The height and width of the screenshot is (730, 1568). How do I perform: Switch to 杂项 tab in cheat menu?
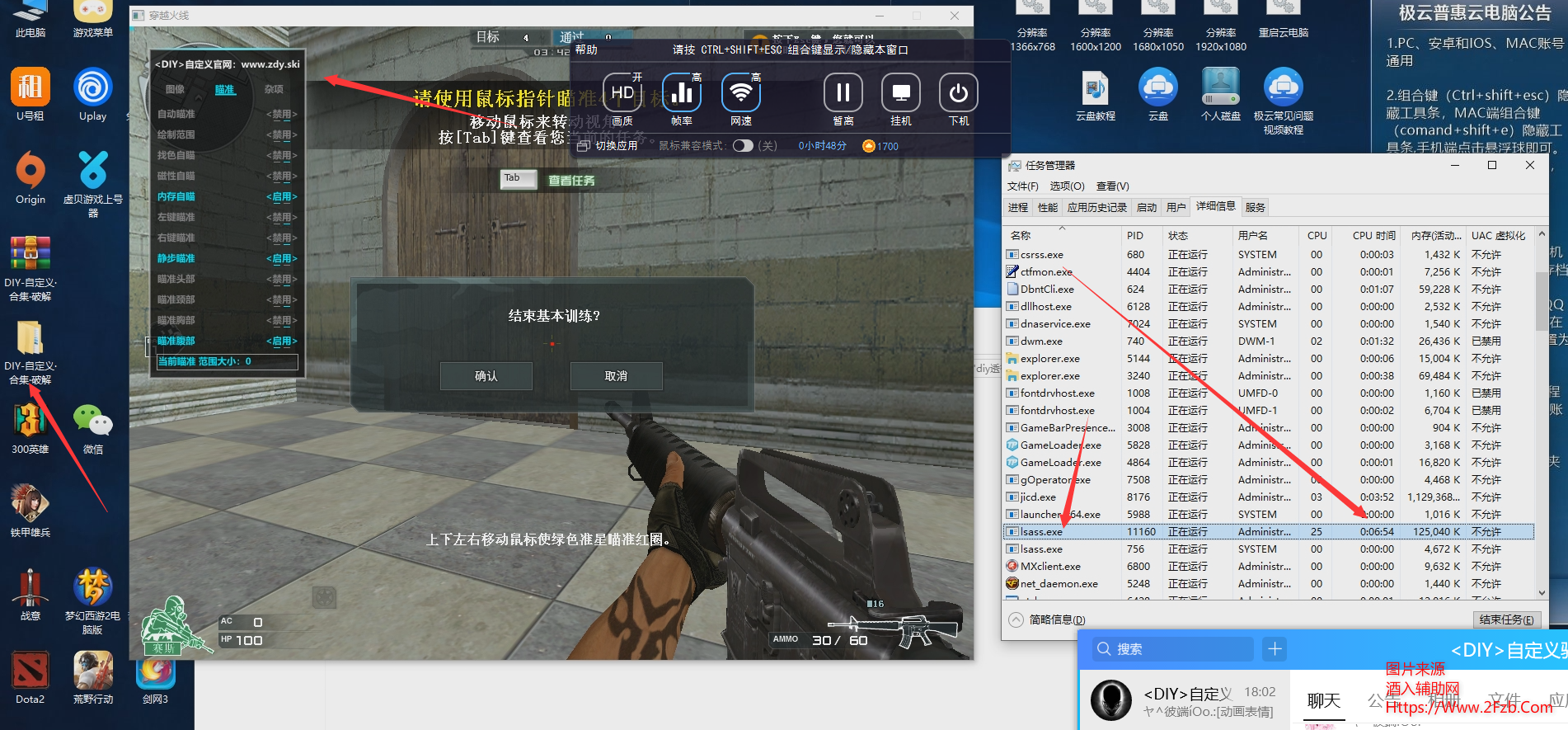(x=274, y=89)
